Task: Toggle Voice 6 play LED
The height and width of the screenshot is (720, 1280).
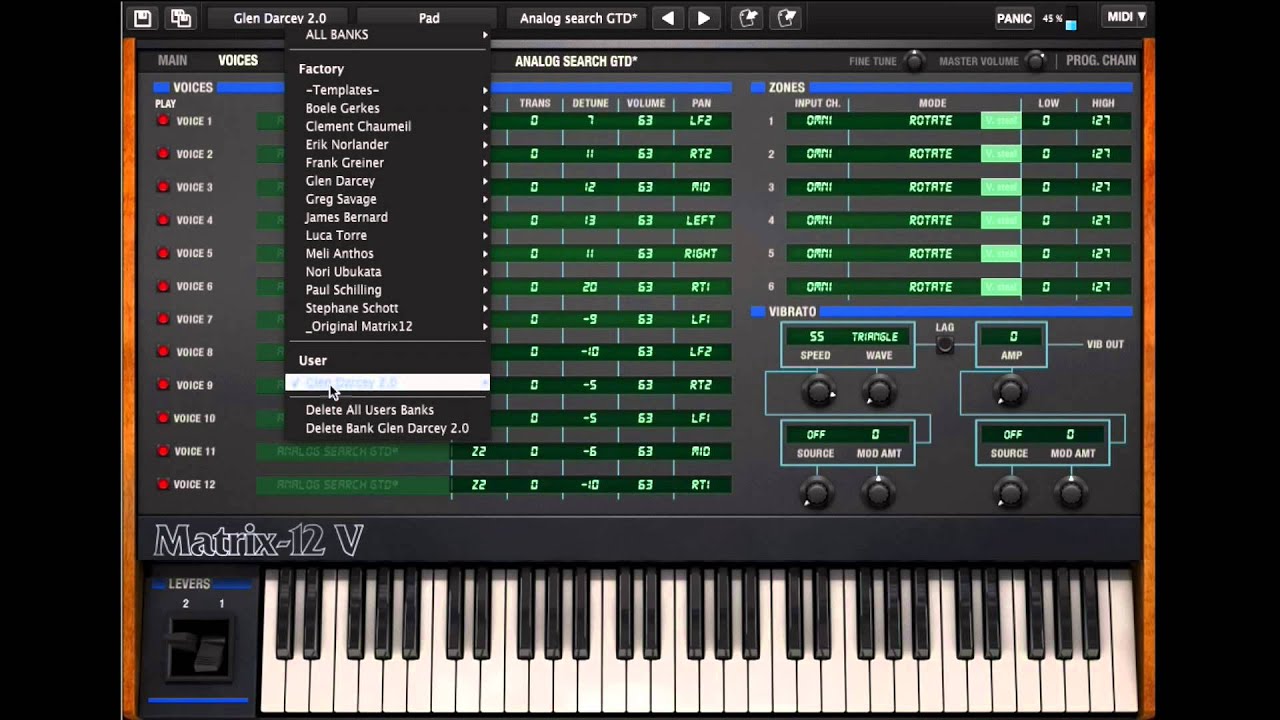Action: click(x=163, y=286)
